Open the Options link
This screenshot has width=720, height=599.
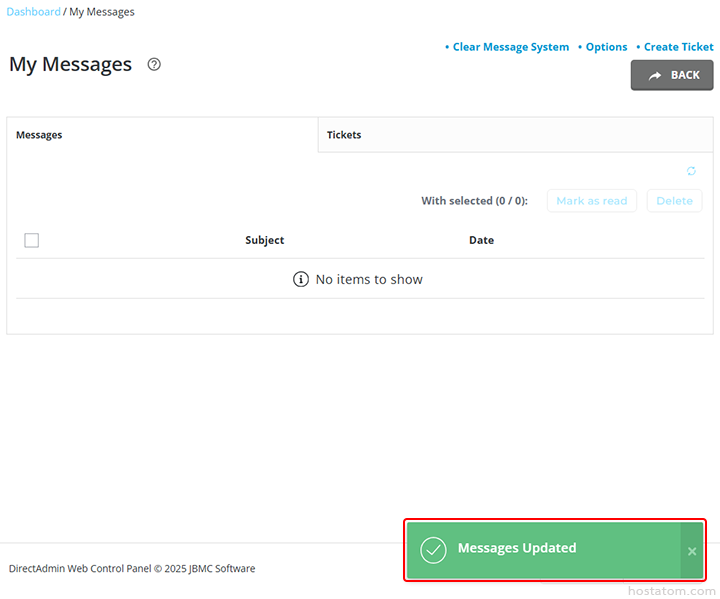coord(606,47)
